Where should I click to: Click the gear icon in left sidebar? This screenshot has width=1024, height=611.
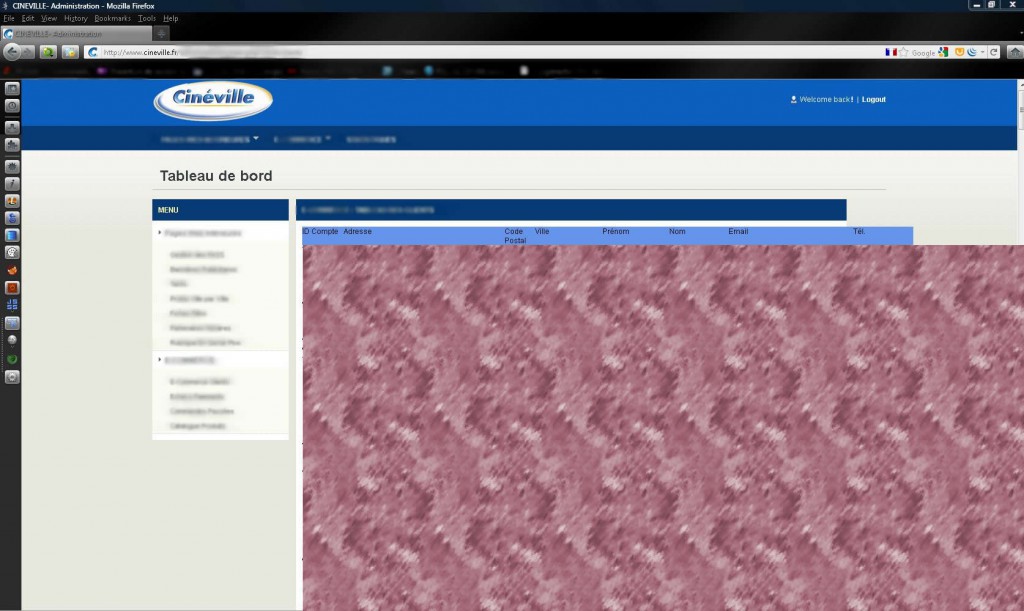12,167
